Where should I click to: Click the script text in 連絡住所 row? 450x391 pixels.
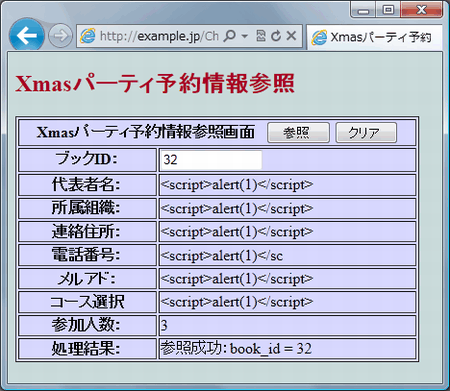tap(237, 232)
